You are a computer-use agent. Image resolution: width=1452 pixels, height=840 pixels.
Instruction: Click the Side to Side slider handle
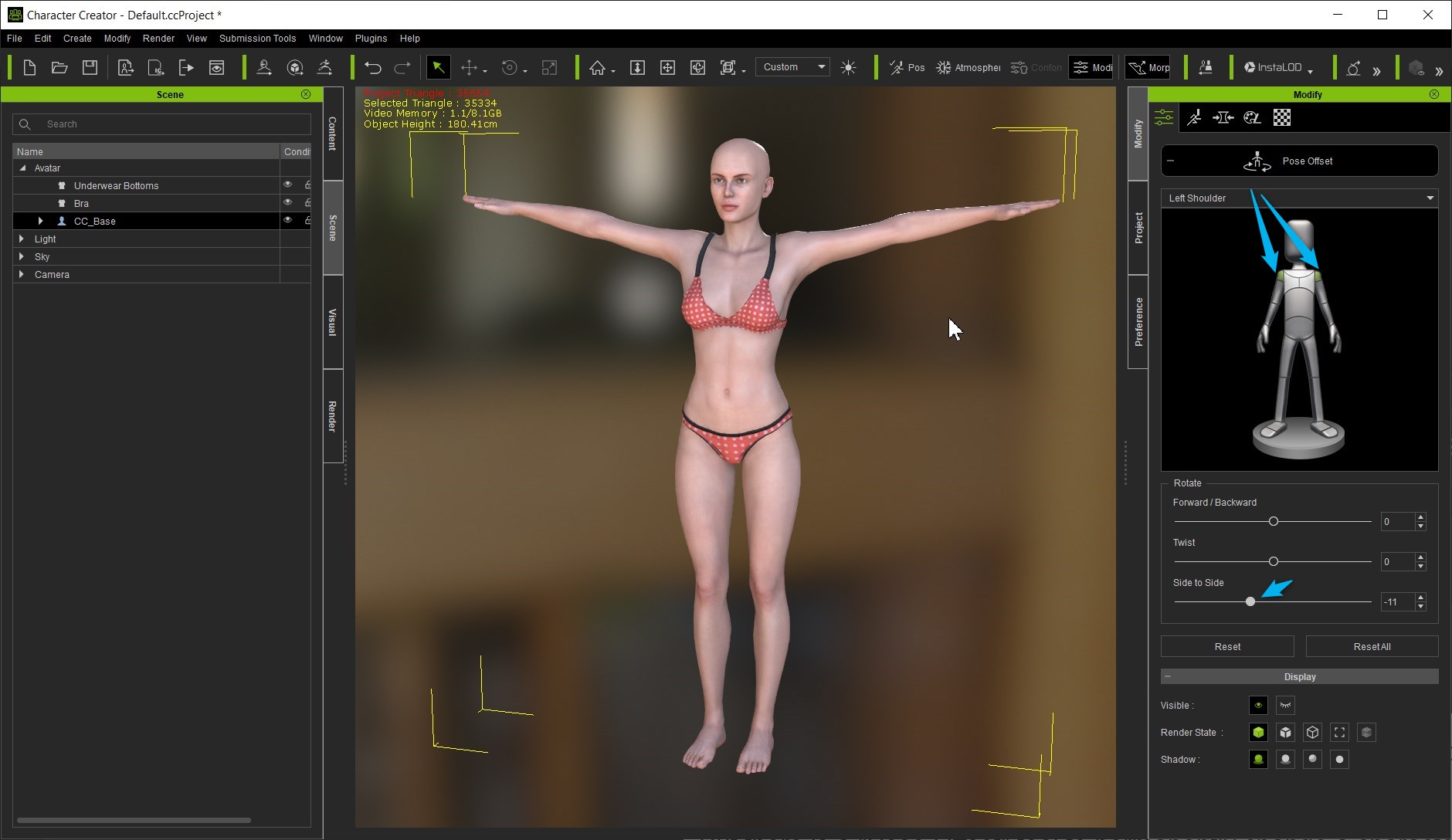tap(1250, 601)
